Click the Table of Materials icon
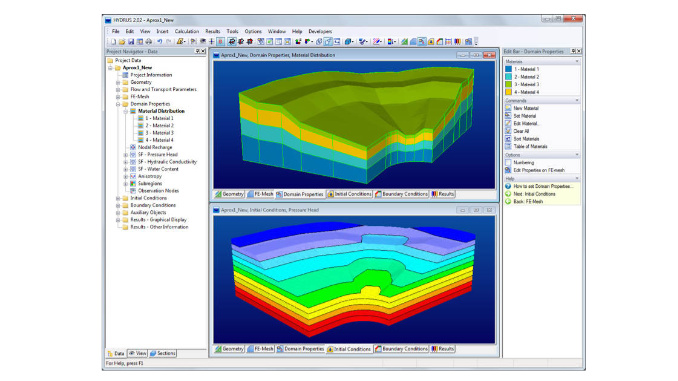Viewport: 678px width, 381px height. tap(508, 146)
